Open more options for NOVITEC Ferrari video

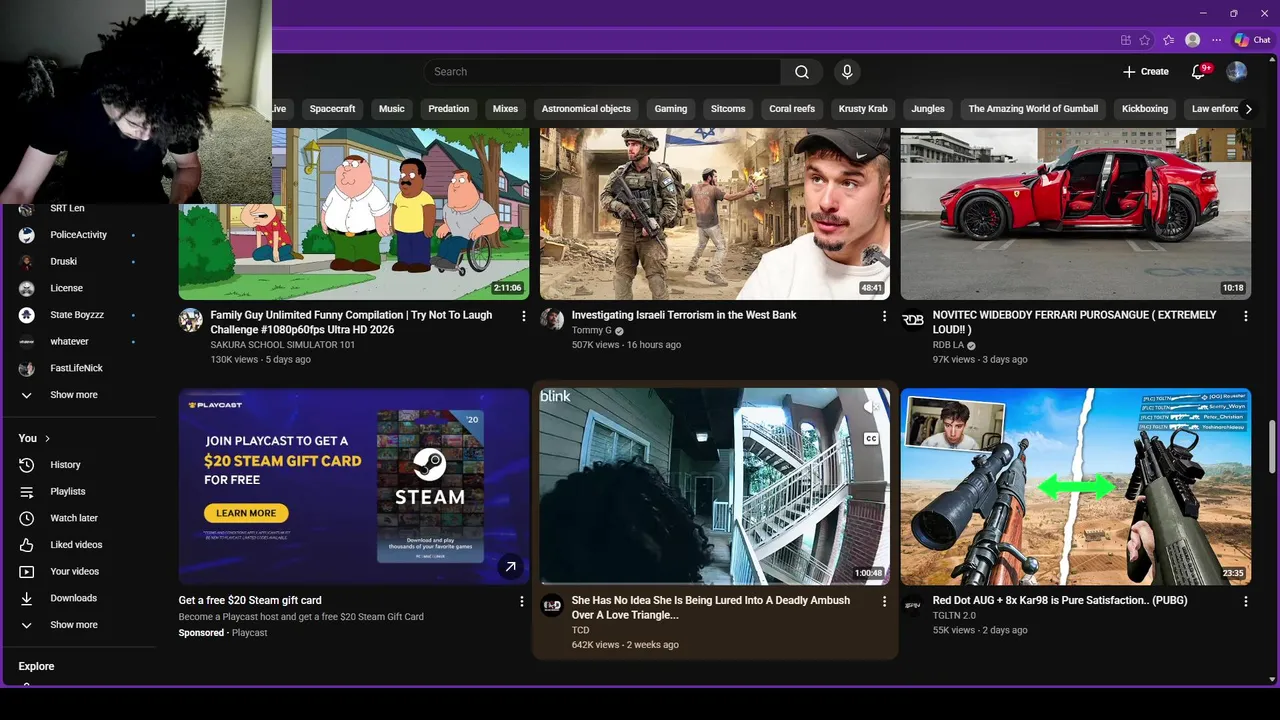coord(1245,316)
